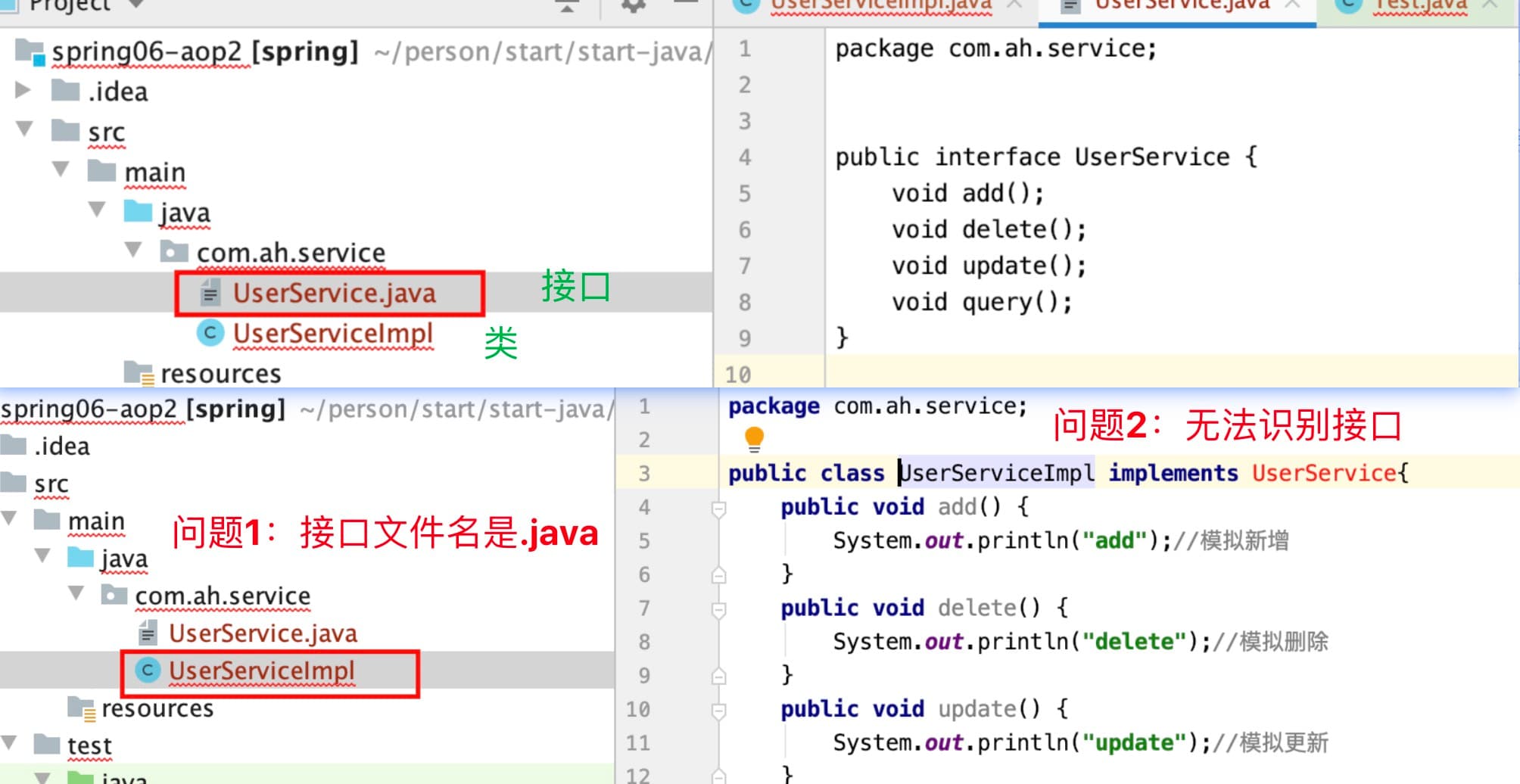The image size is (1520, 784).
Task: Click the yellow lightbulb intention icon
Action: click(x=754, y=440)
